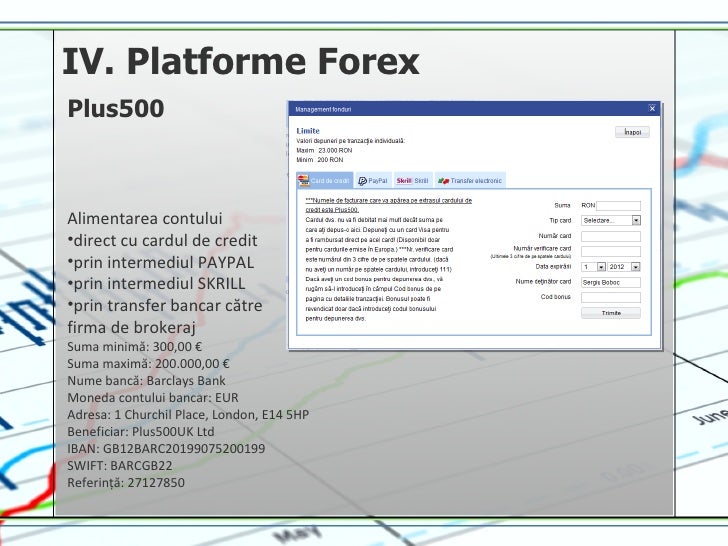Click the 'prin intermediul SKRILL' bullet

pyautogui.click(x=156, y=284)
